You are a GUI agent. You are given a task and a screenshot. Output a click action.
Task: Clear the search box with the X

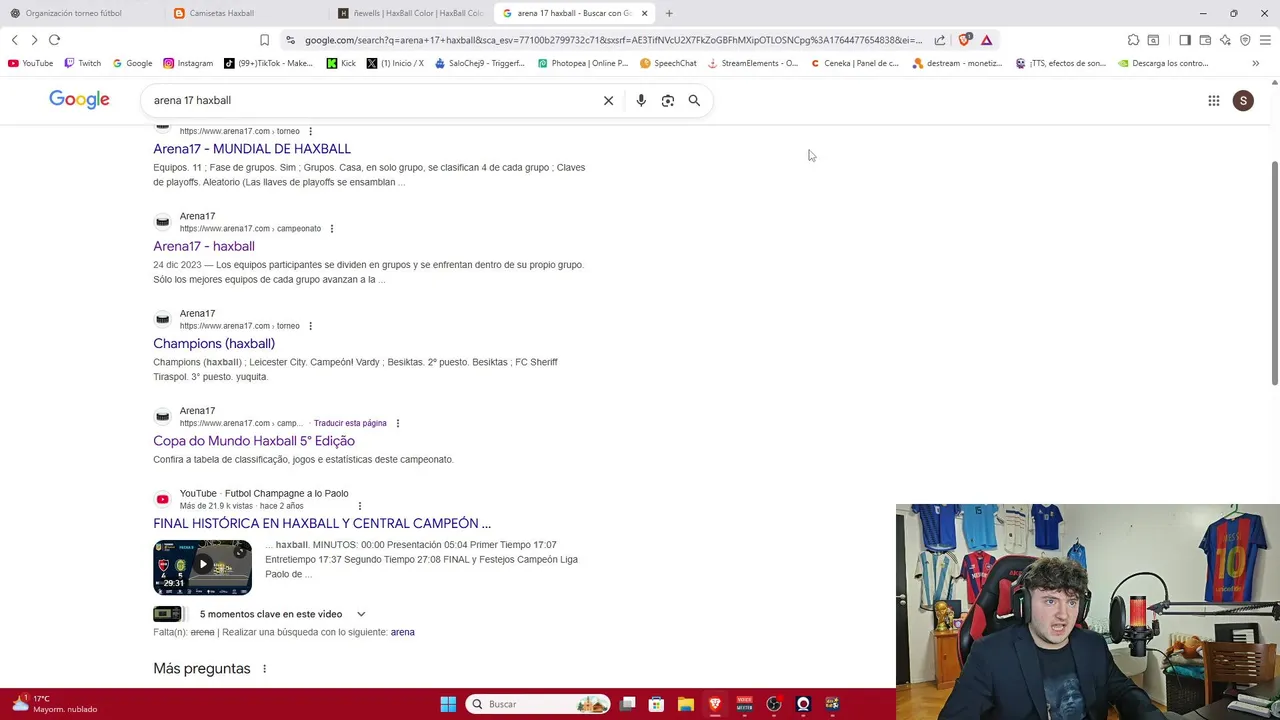[x=608, y=100]
